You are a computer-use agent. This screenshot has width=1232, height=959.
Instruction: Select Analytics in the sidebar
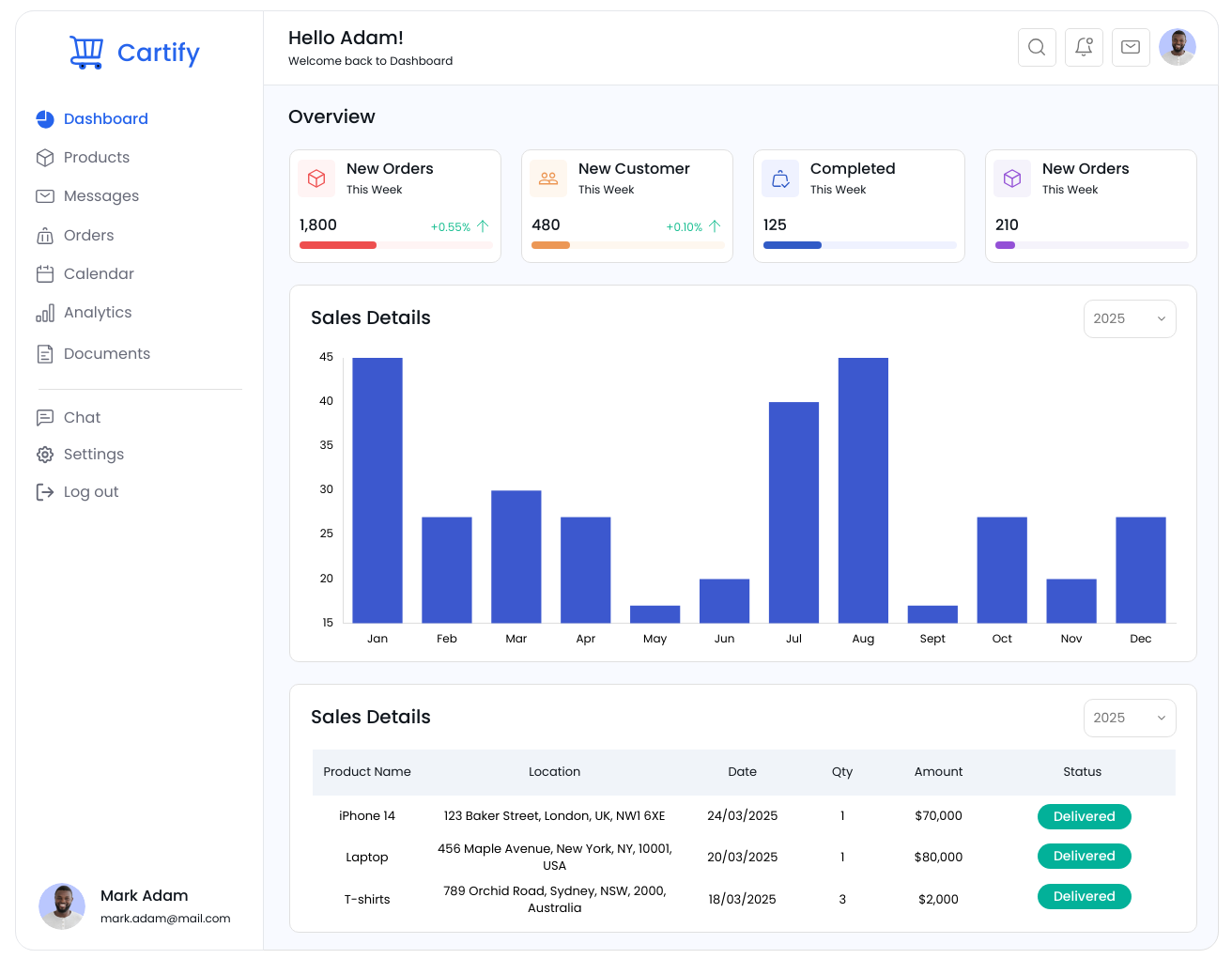(98, 313)
